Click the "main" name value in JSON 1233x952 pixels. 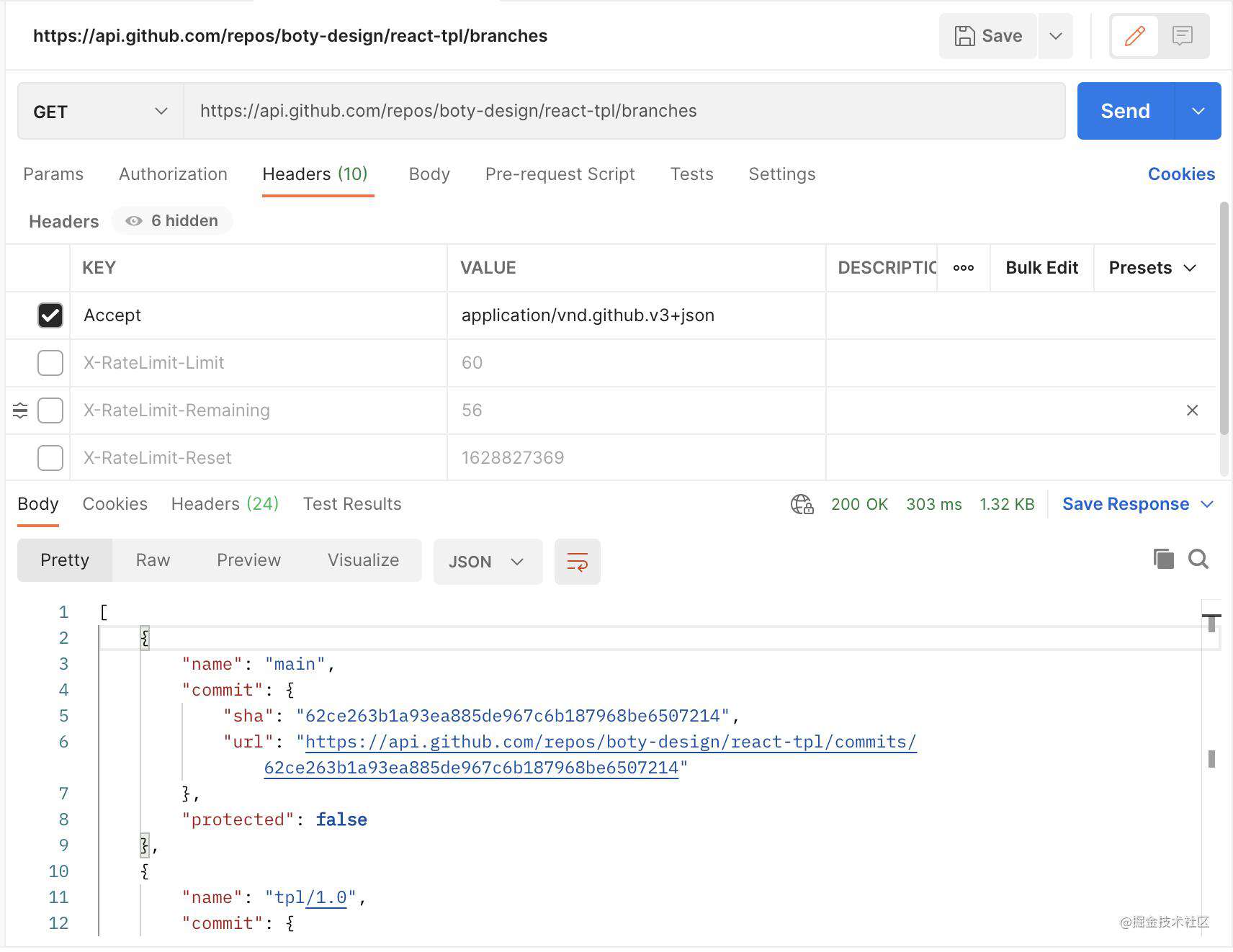point(295,664)
